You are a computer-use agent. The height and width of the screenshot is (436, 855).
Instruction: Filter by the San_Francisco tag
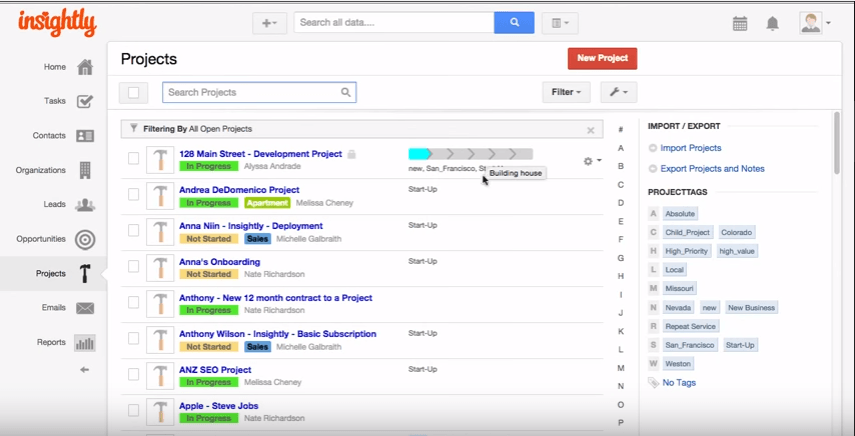(x=689, y=345)
